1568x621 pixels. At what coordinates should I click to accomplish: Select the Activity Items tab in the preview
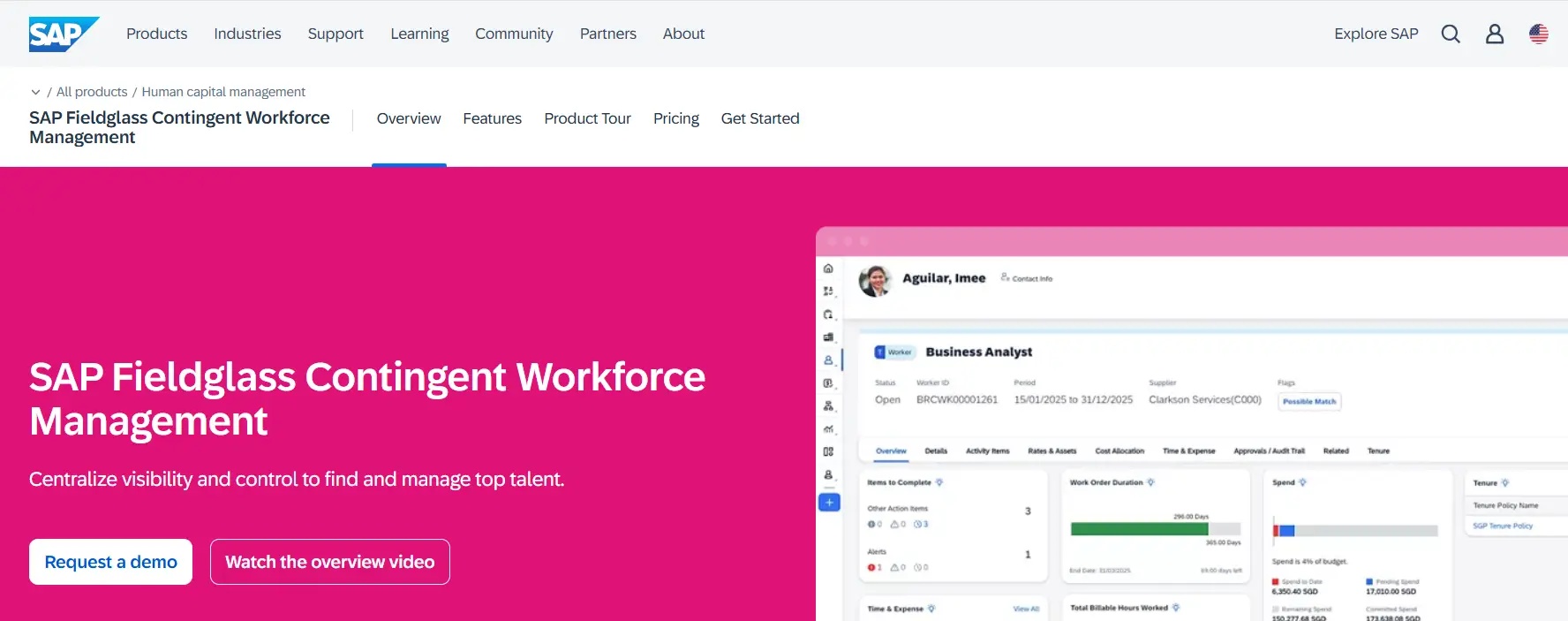coord(987,451)
